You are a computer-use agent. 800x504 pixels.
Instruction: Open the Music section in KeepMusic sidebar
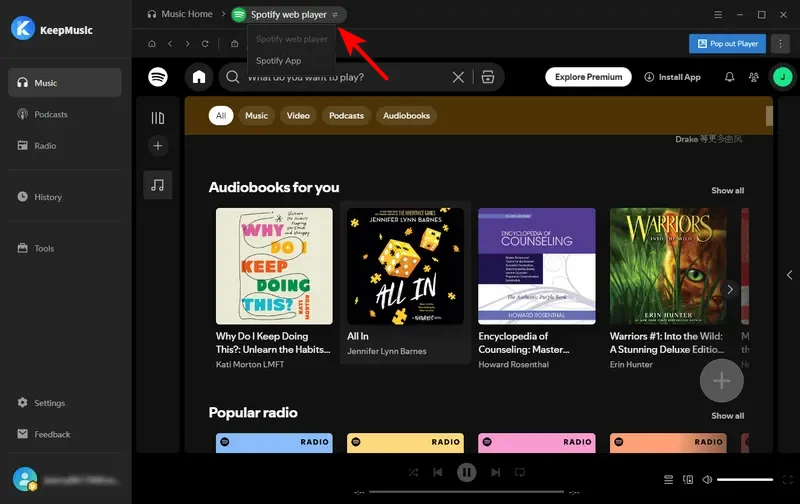[x=65, y=83]
